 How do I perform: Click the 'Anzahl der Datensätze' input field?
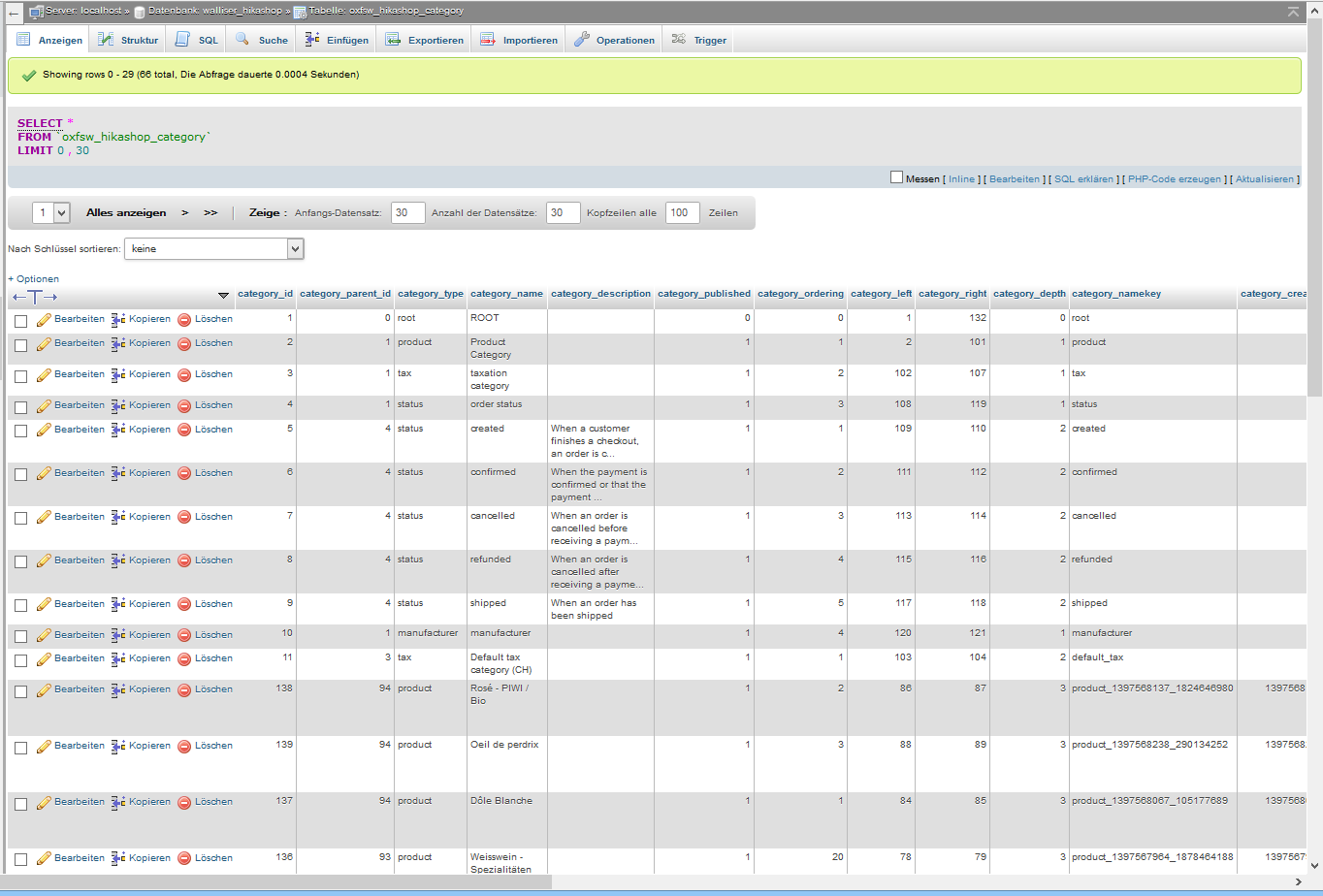click(x=563, y=213)
